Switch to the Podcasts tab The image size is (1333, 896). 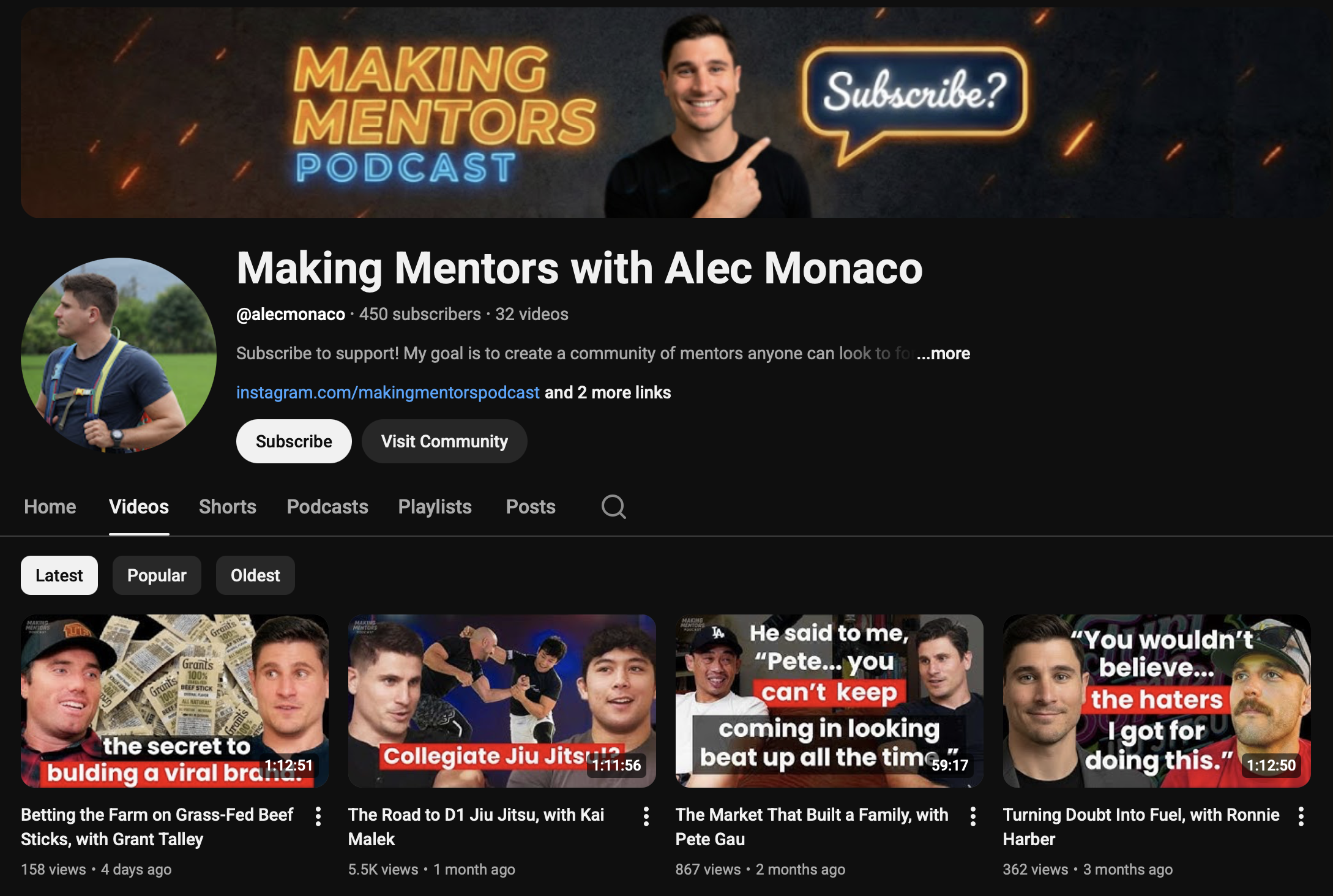327,507
